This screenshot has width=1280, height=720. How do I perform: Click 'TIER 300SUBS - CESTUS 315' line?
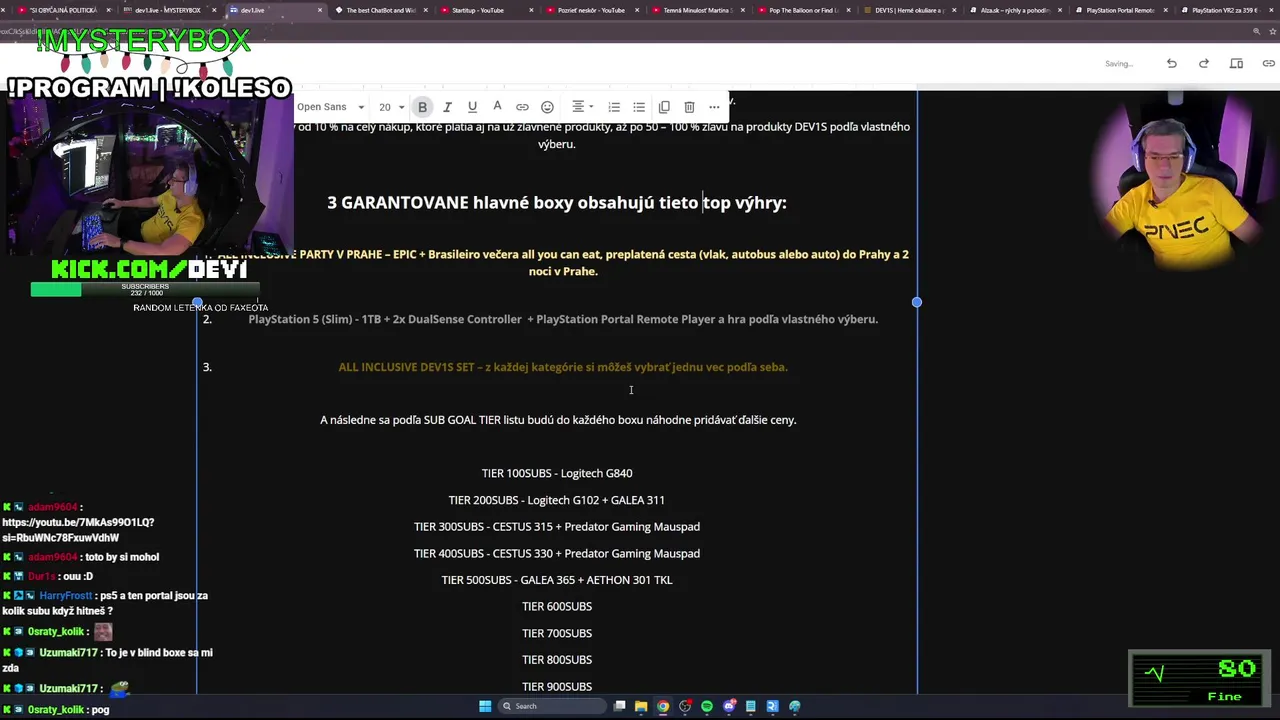coord(557,526)
